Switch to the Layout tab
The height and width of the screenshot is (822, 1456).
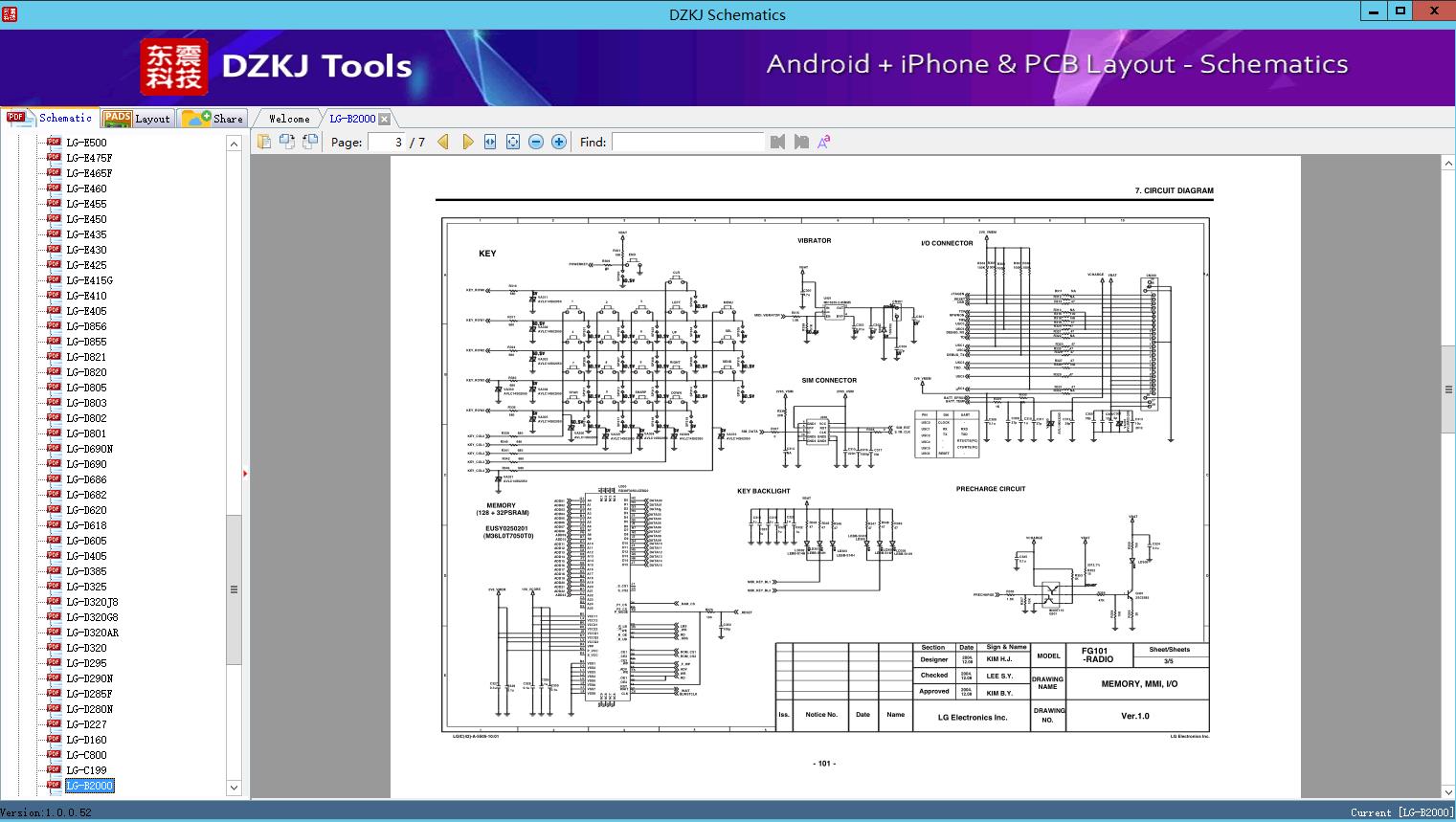[x=138, y=119]
